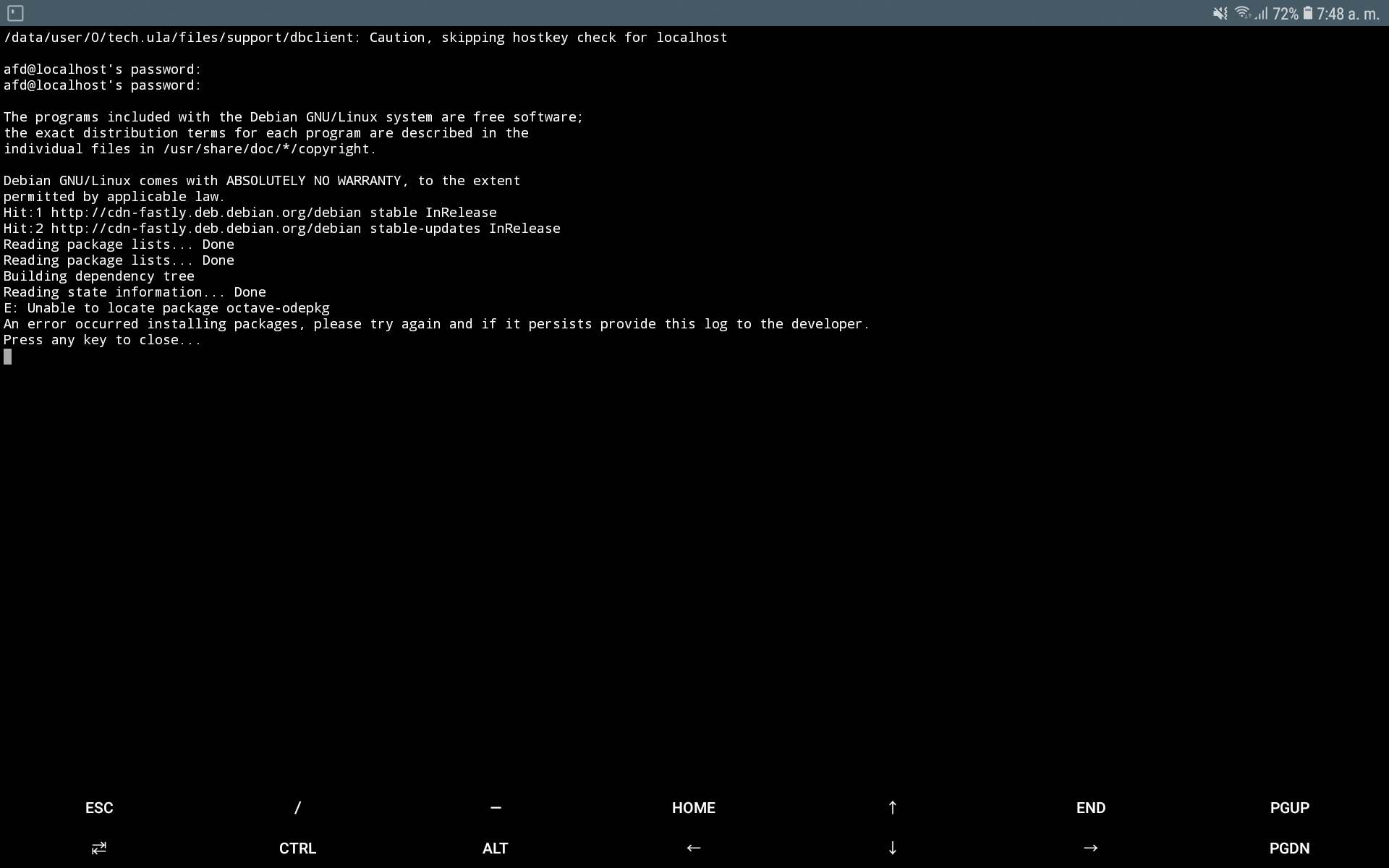The width and height of the screenshot is (1389, 868).
Task: Tap the right arrow key
Action: pyautogui.click(x=1091, y=848)
